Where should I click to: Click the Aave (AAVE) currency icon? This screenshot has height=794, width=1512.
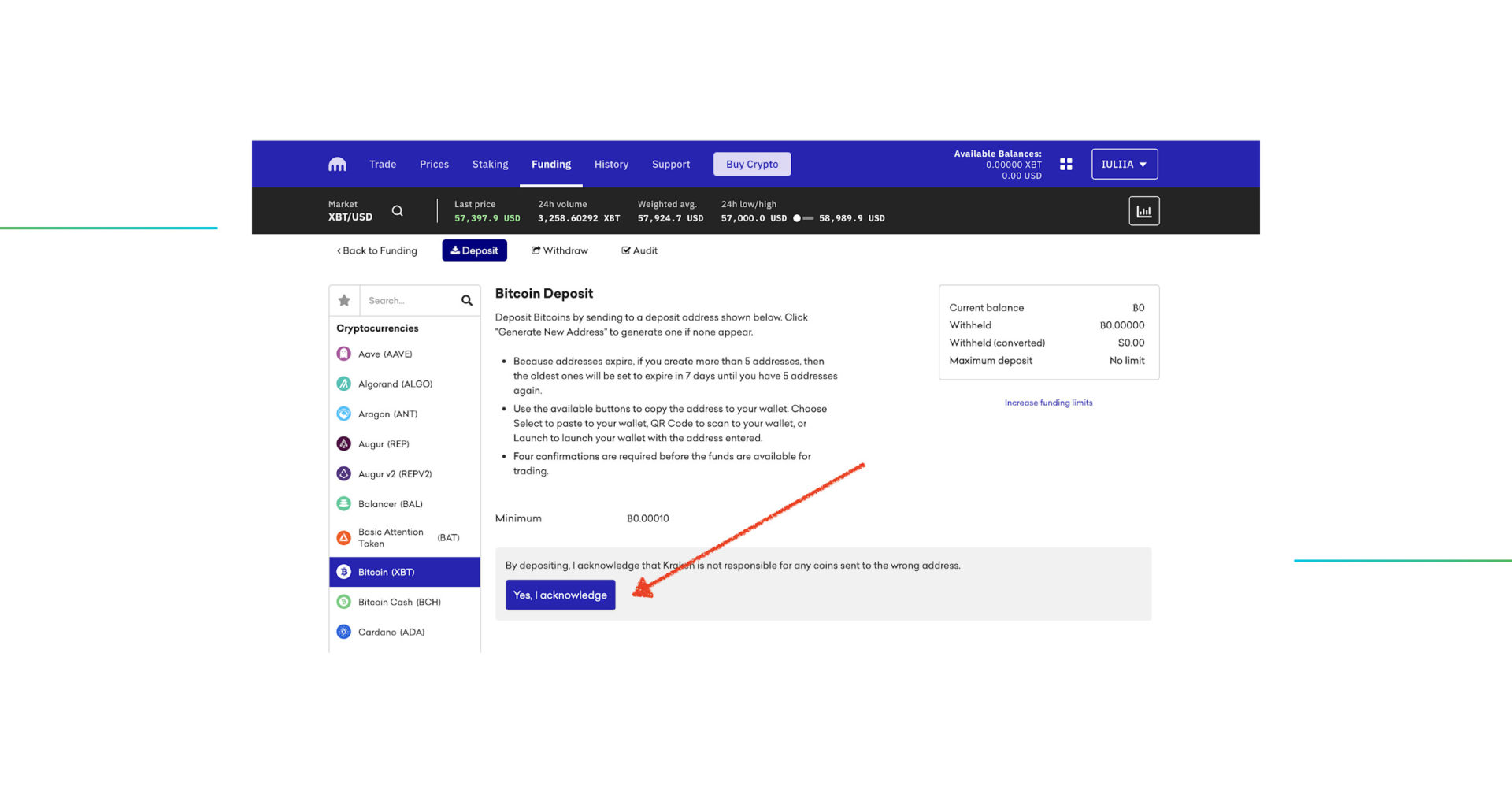tap(344, 354)
